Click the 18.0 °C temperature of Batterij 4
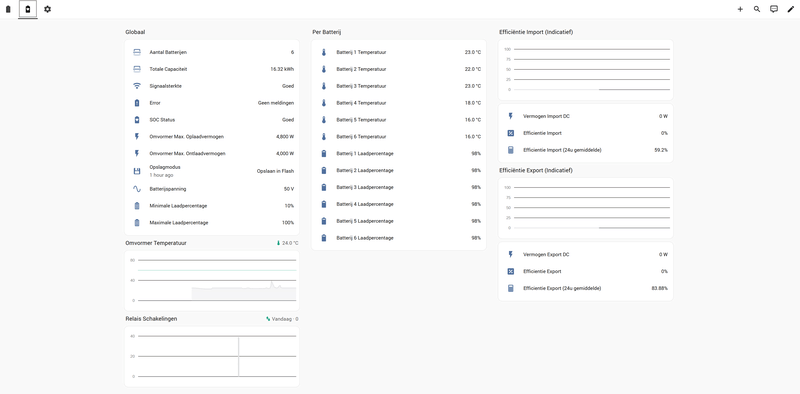The width and height of the screenshot is (800, 394). tap(472, 103)
